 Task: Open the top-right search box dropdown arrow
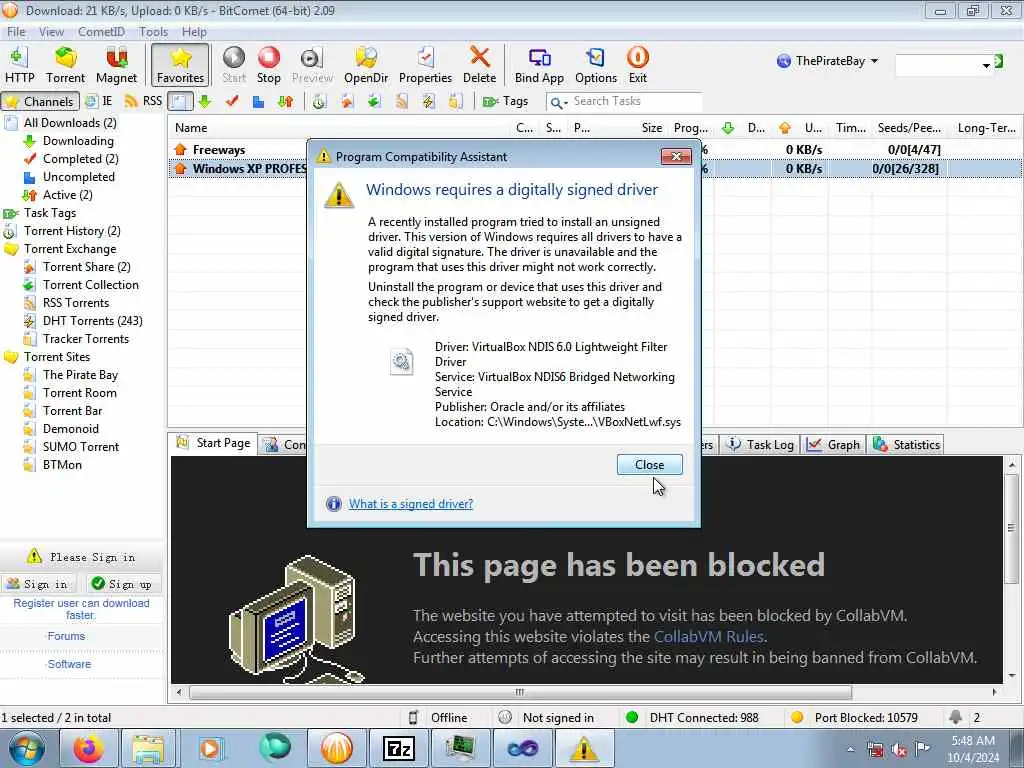click(x=985, y=65)
